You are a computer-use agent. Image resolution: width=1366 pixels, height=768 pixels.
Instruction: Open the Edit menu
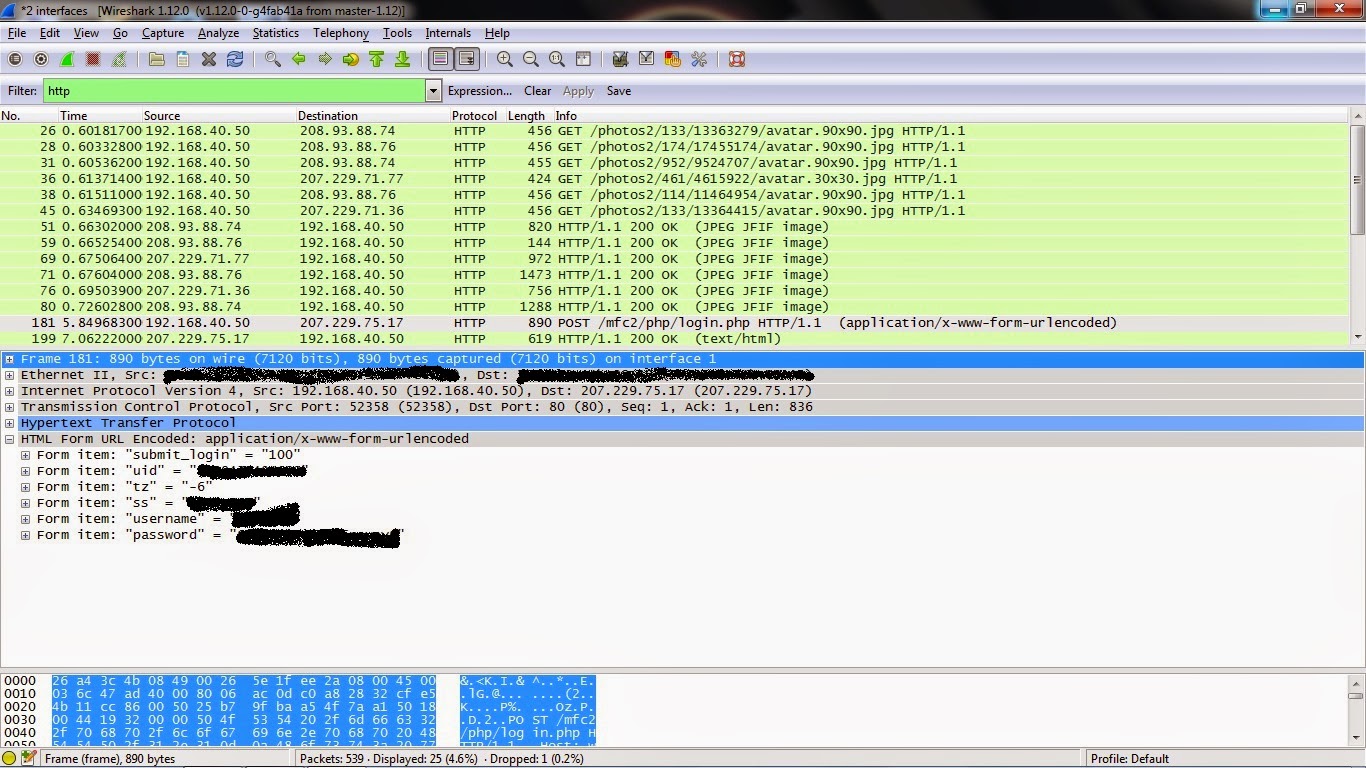pyautogui.click(x=50, y=33)
